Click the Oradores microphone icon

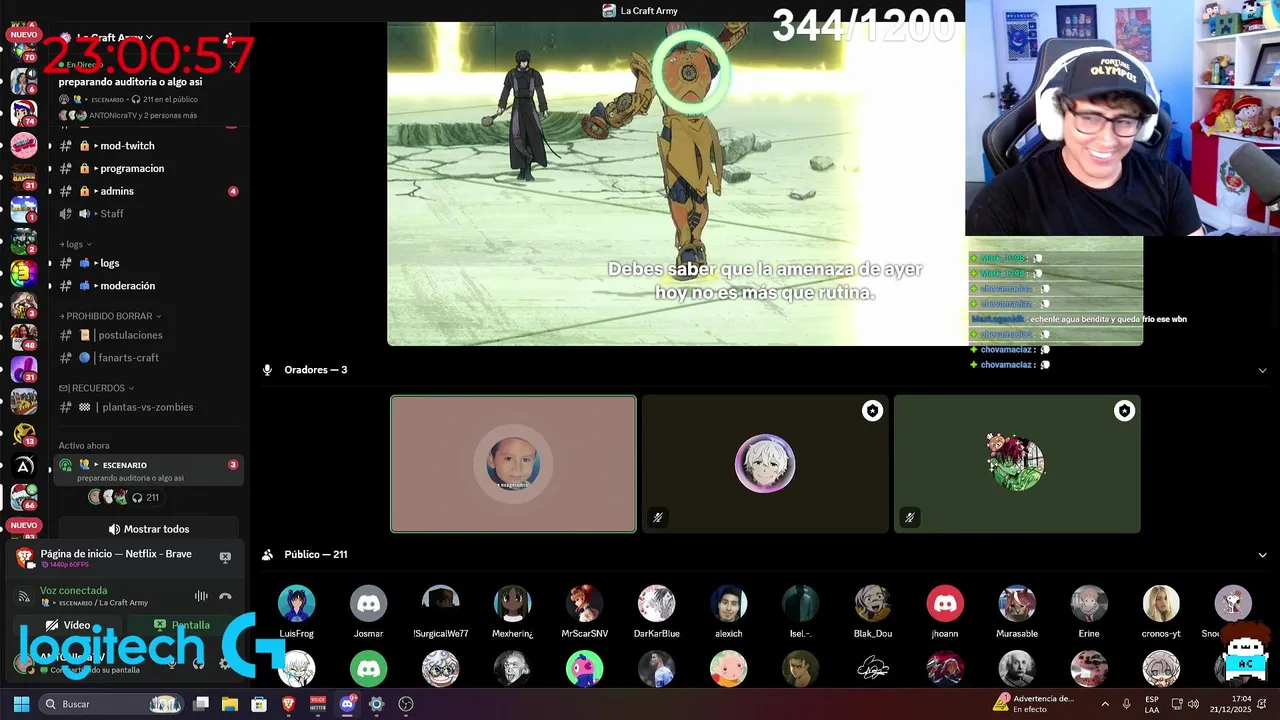(x=267, y=370)
